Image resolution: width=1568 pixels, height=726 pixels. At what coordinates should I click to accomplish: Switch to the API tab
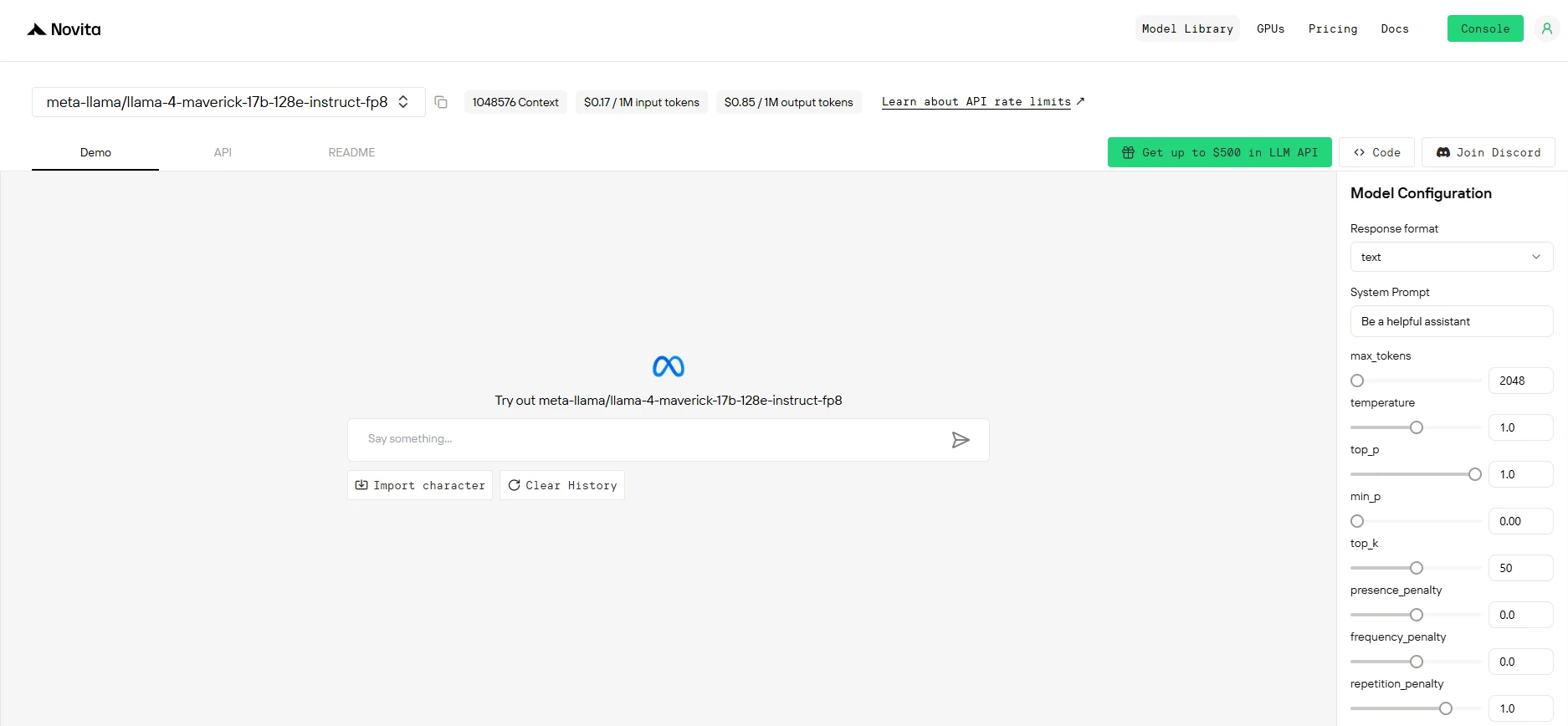pyautogui.click(x=223, y=152)
